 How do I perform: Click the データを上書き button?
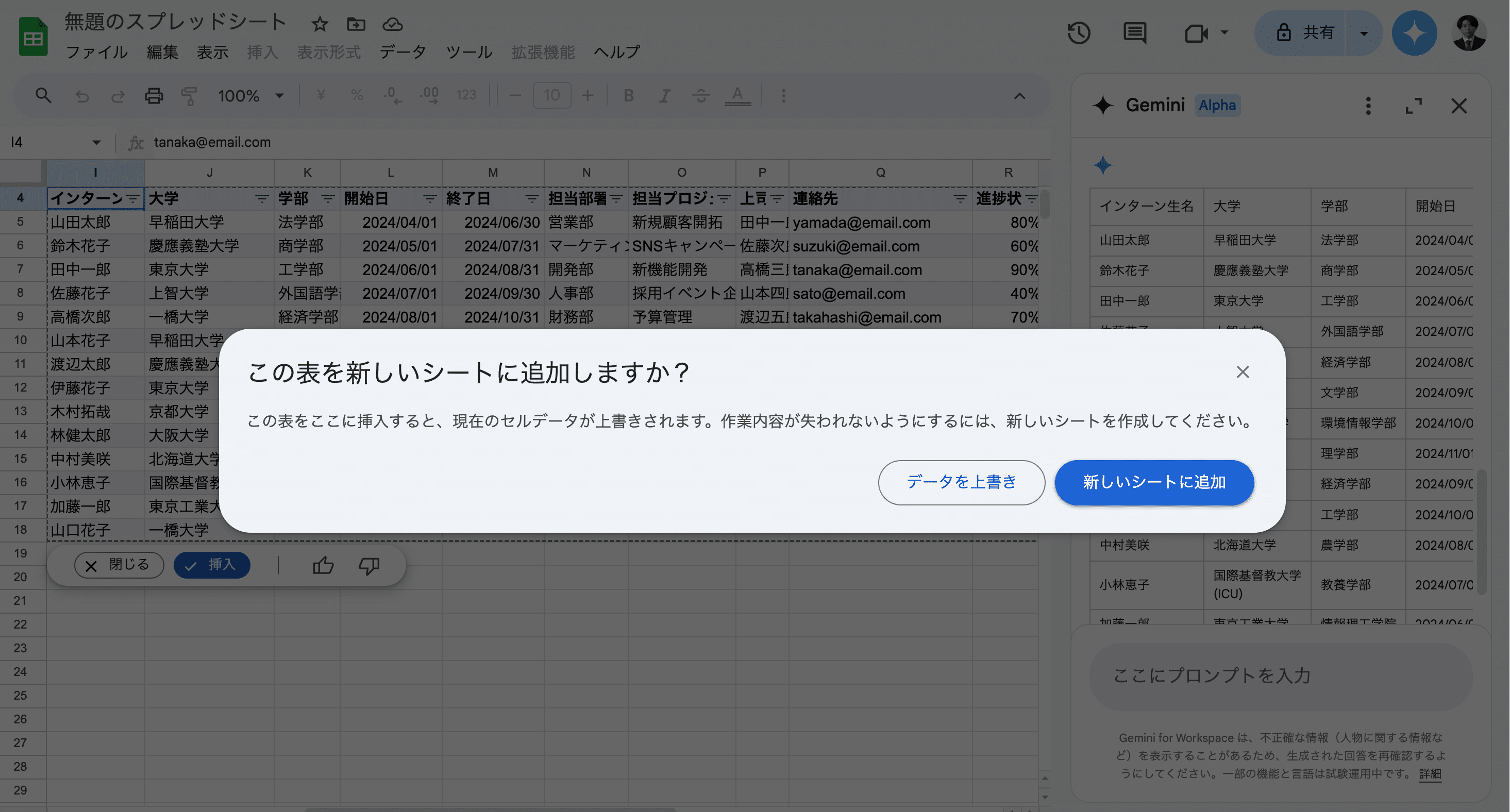point(961,482)
